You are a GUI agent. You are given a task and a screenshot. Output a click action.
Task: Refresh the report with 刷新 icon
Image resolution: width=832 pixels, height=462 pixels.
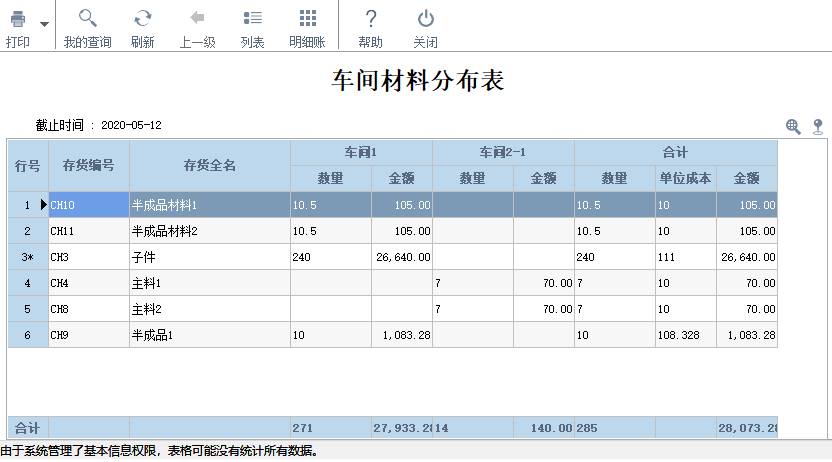coord(142,18)
